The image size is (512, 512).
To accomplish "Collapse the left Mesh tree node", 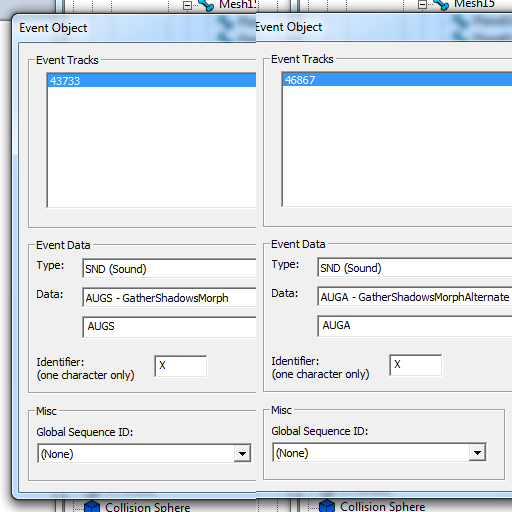I will [187, 5].
